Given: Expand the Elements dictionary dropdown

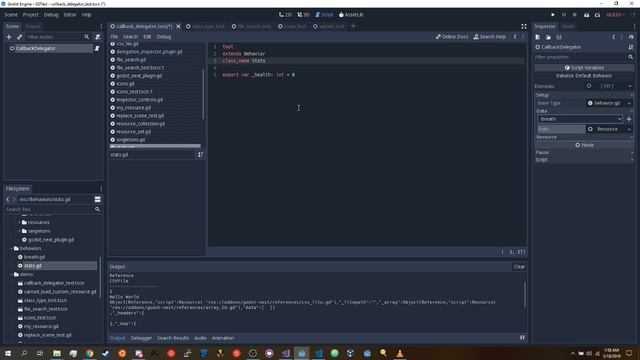Looking at the screenshot, I should 630,86.
